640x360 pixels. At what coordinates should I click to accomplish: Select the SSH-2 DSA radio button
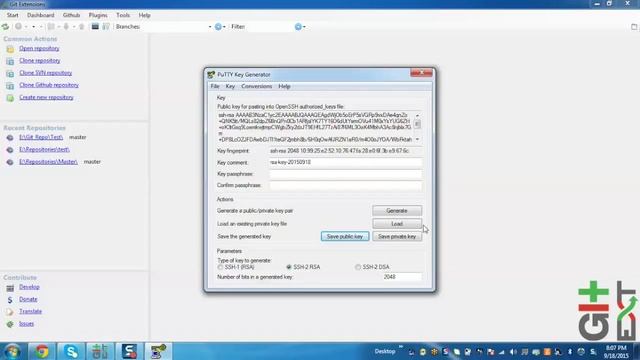[358, 267]
